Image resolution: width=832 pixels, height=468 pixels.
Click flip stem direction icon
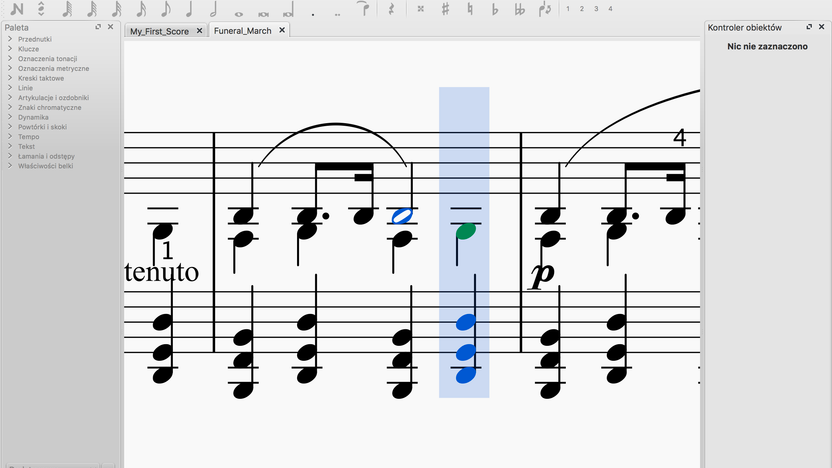coord(544,9)
